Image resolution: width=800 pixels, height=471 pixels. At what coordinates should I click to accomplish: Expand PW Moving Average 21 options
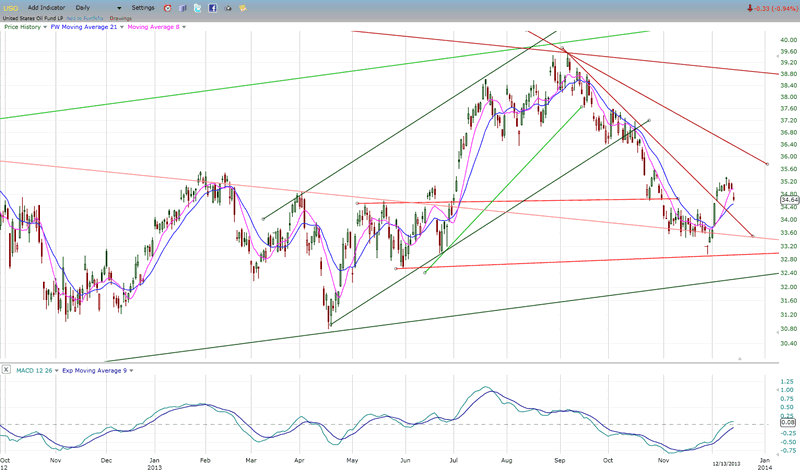(122, 27)
